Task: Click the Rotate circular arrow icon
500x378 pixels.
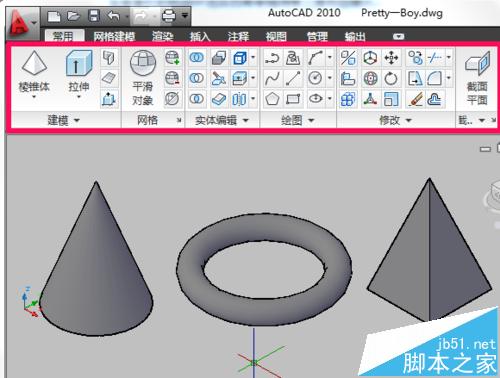Action: pos(391,78)
